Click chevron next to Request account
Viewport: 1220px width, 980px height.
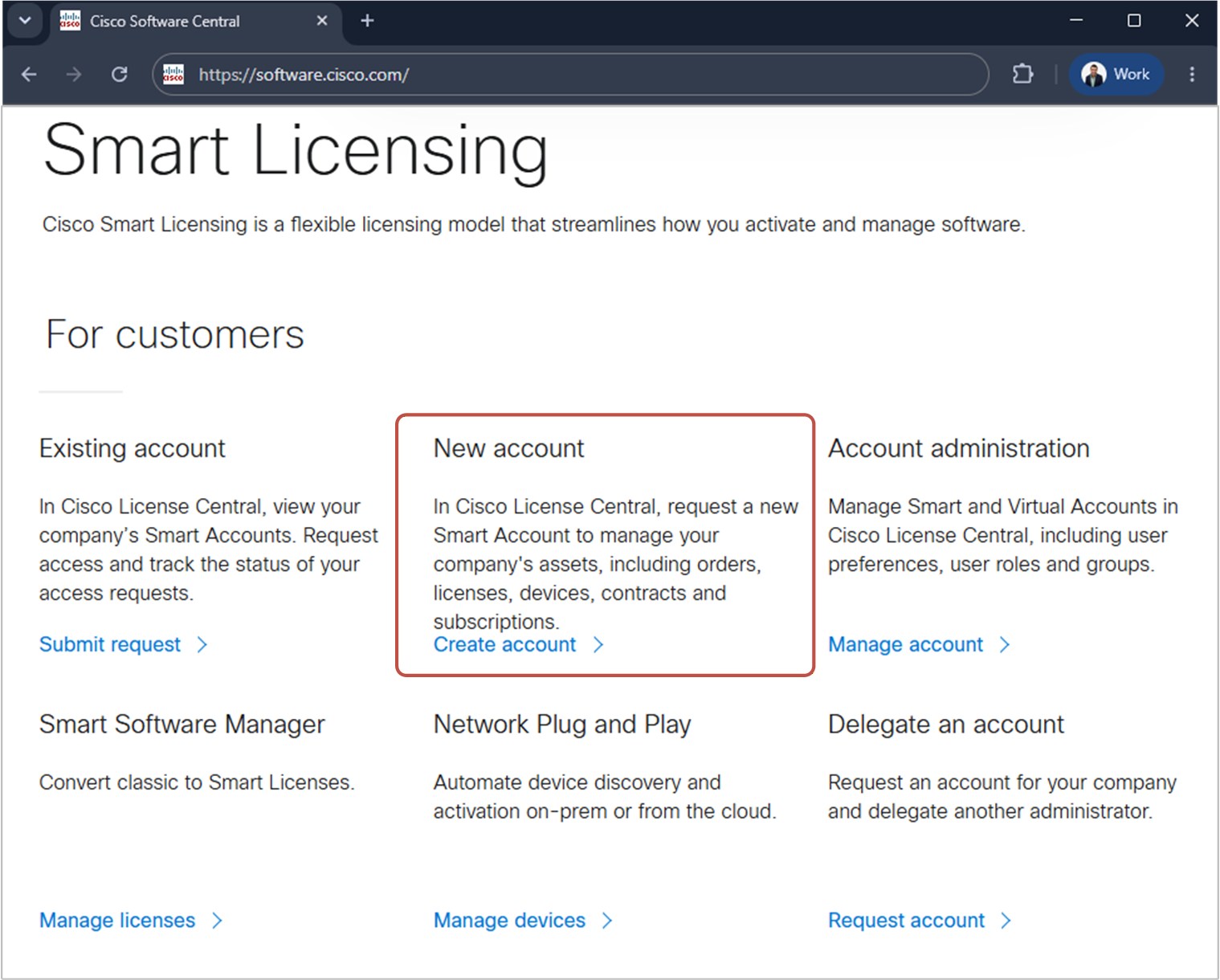coord(1006,921)
